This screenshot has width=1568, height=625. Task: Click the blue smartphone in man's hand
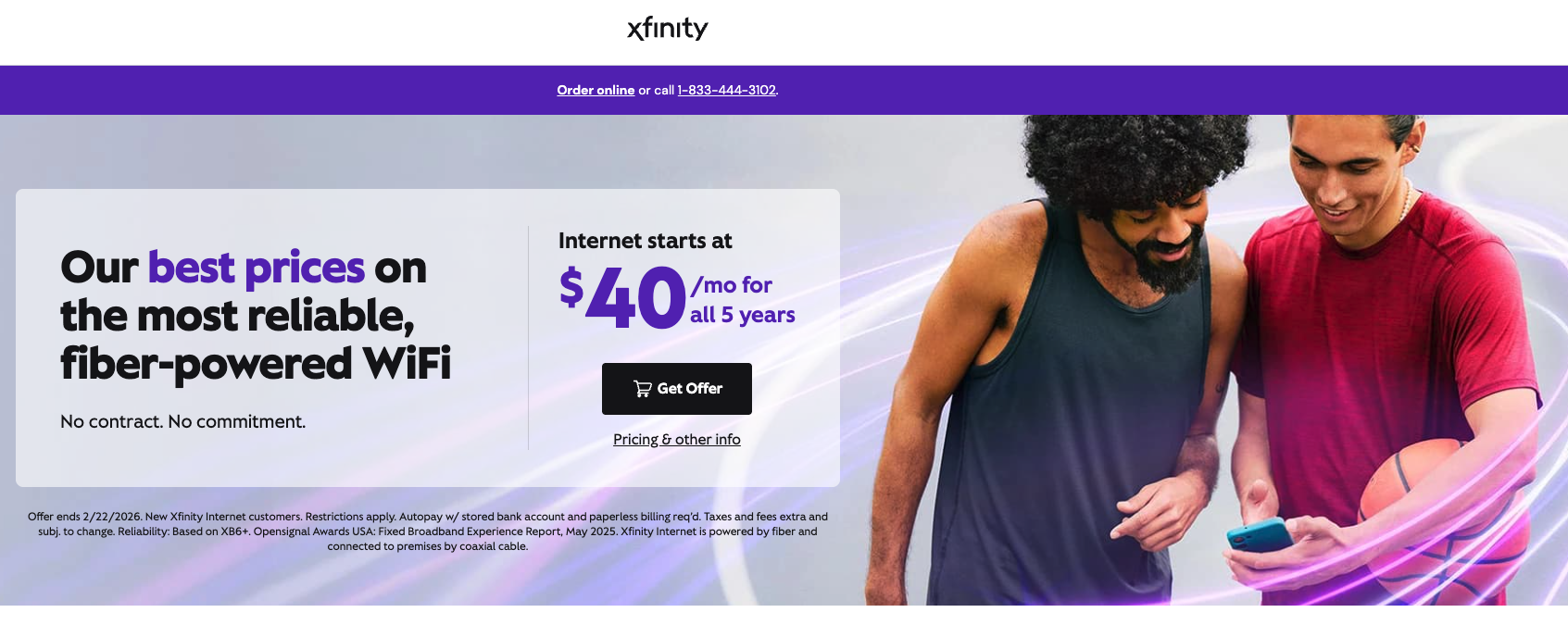(x=1260, y=536)
